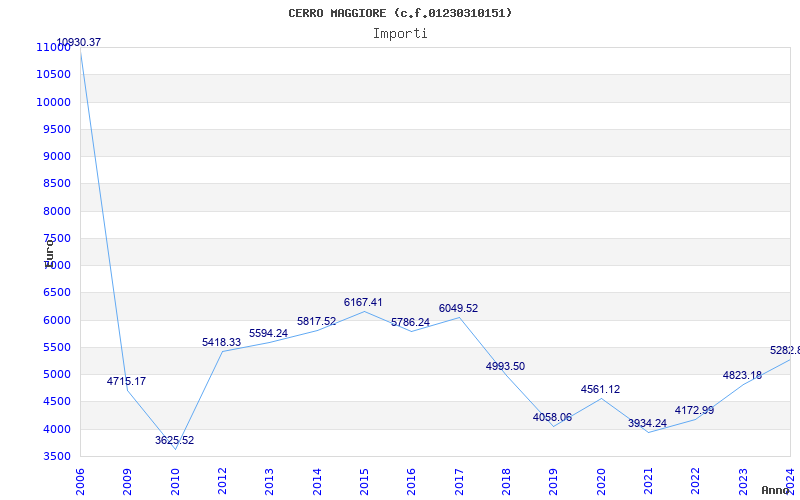This screenshot has width=800, height=500.
Task: Click the 2009 x-axis year label
Action: point(128,482)
